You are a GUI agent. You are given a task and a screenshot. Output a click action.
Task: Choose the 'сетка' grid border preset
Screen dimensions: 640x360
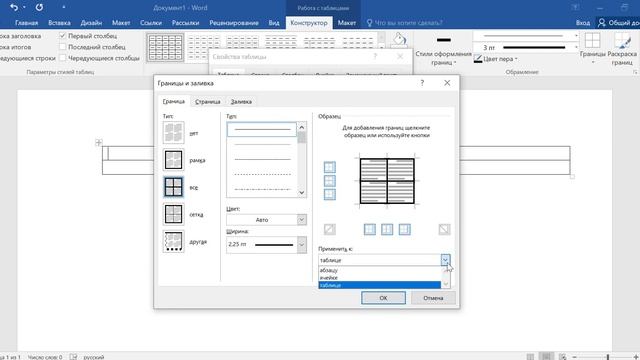[173, 214]
